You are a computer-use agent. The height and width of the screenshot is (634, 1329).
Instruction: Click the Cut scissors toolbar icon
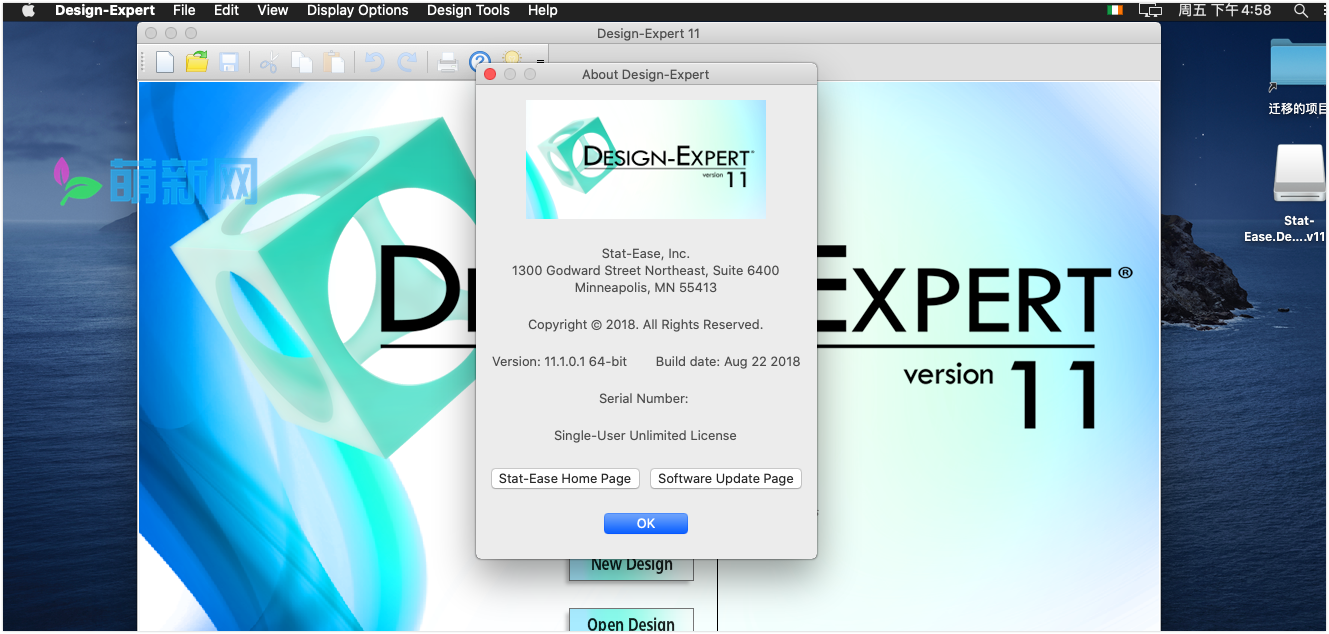pyautogui.click(x=268, y=63)
